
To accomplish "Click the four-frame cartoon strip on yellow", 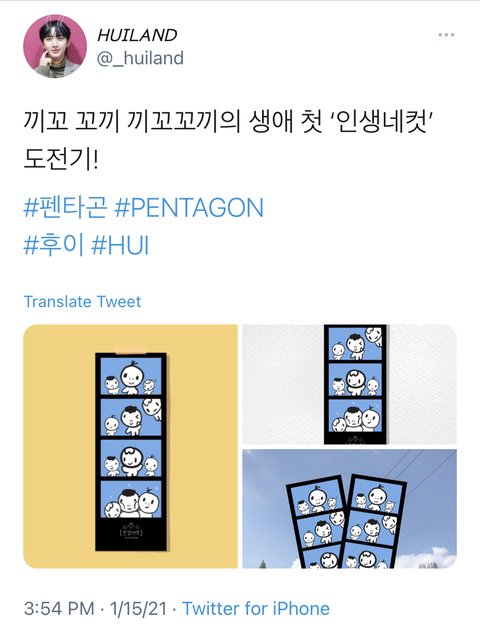I will point(131,452).
